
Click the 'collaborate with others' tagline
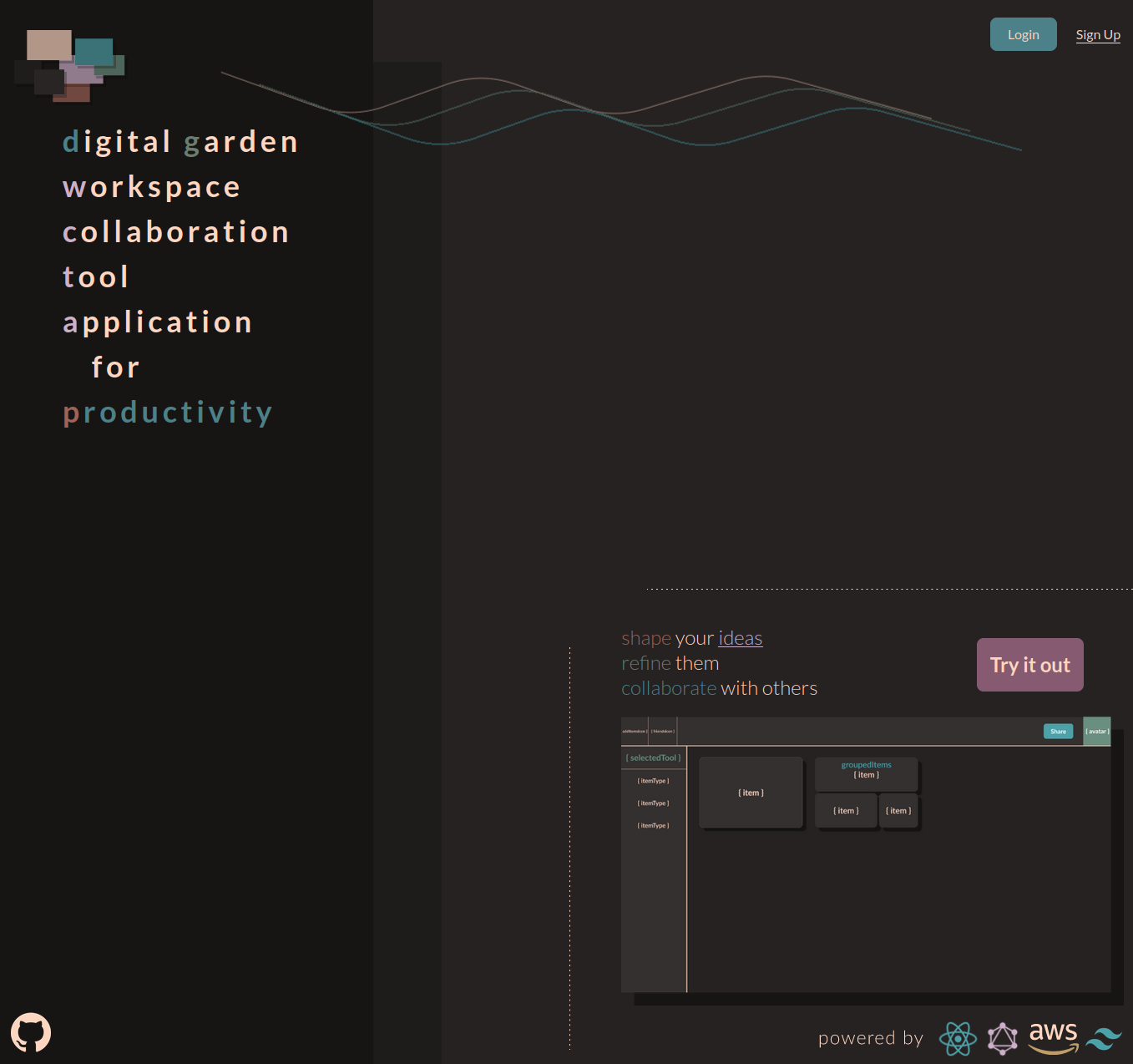click(x=719, y=688)
